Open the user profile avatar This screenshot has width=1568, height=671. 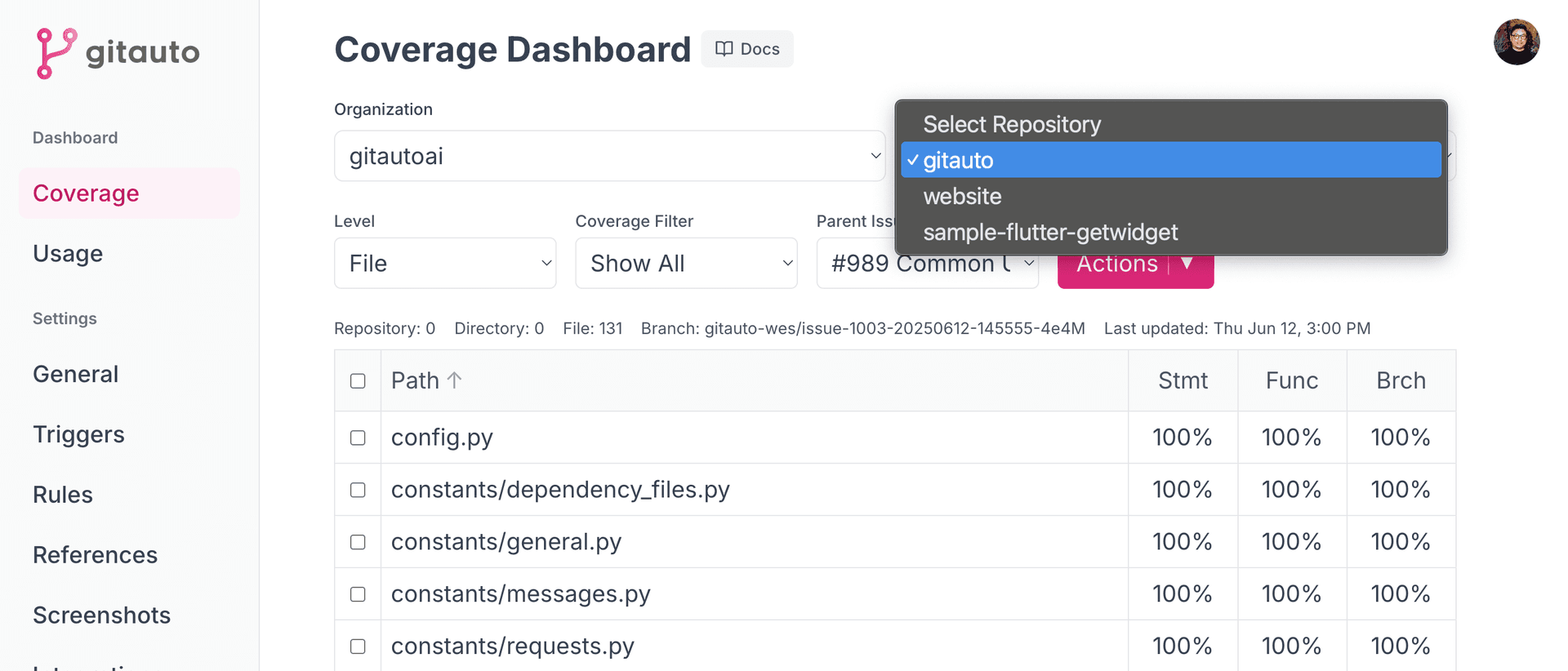tap(1517, 42)
